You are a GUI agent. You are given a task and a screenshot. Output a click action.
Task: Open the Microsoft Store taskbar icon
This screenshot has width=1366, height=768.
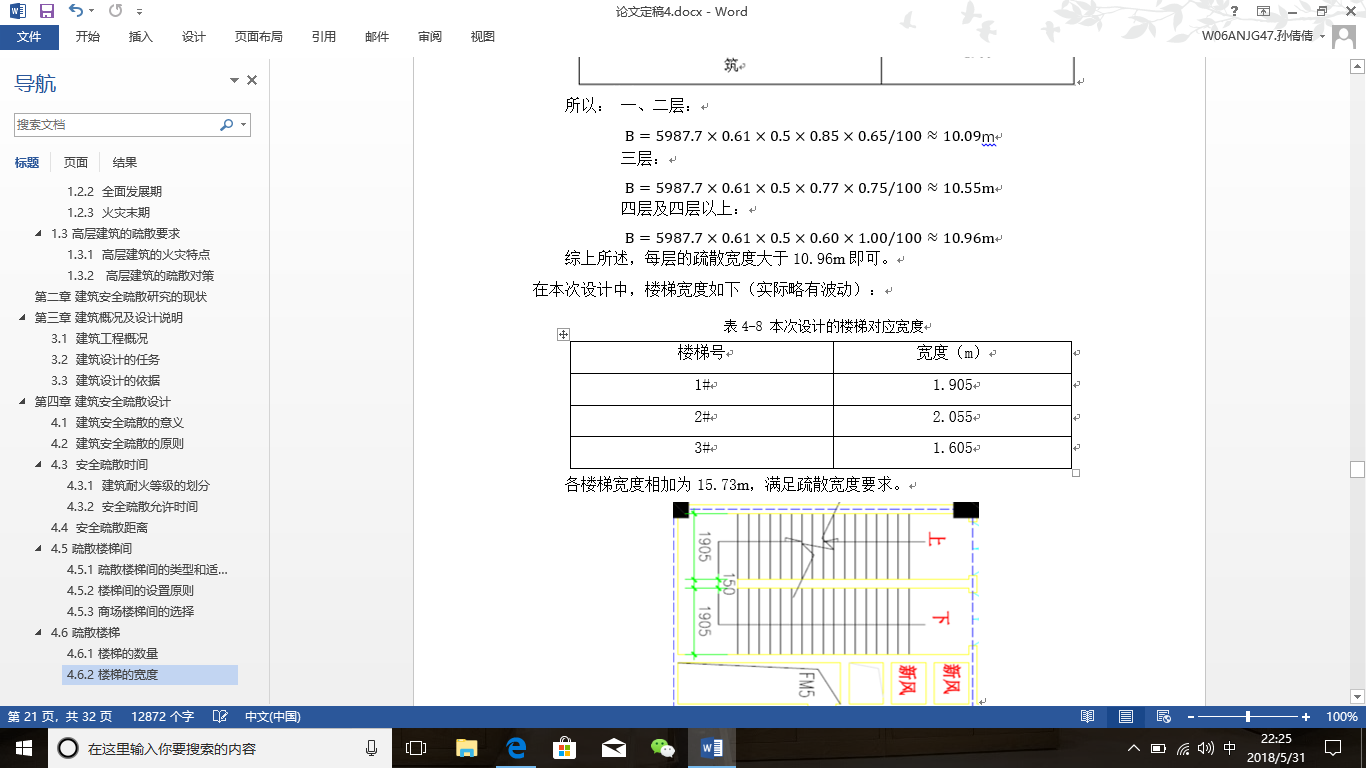(565, 748)
